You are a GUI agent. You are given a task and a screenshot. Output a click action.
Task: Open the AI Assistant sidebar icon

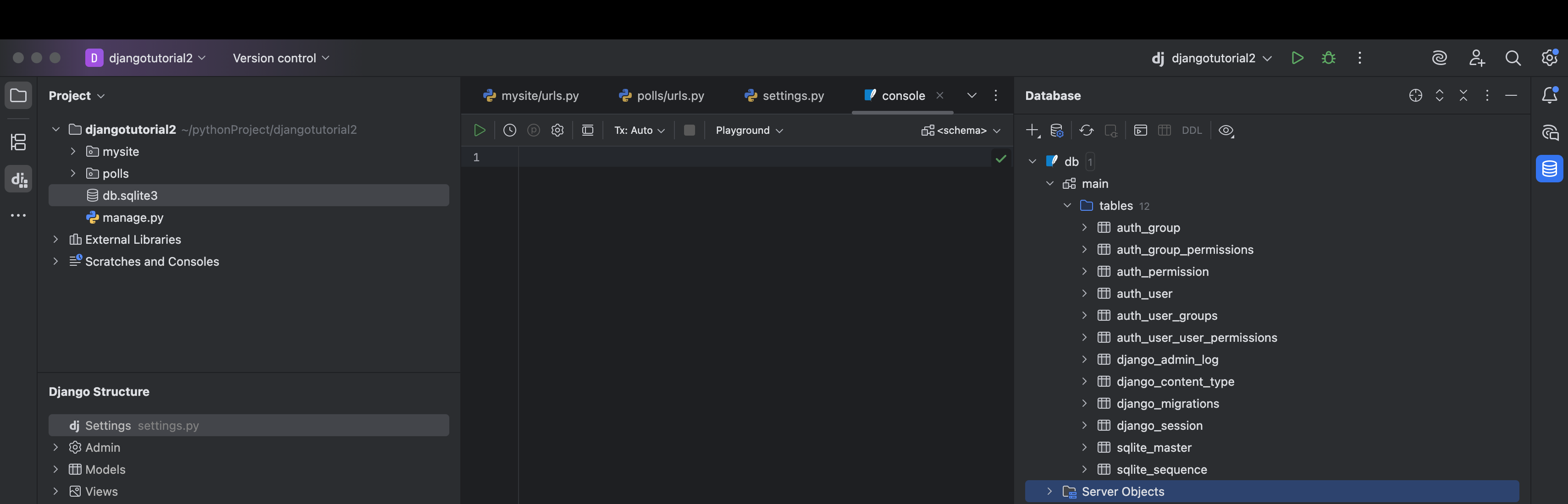tap(1550, 132)
